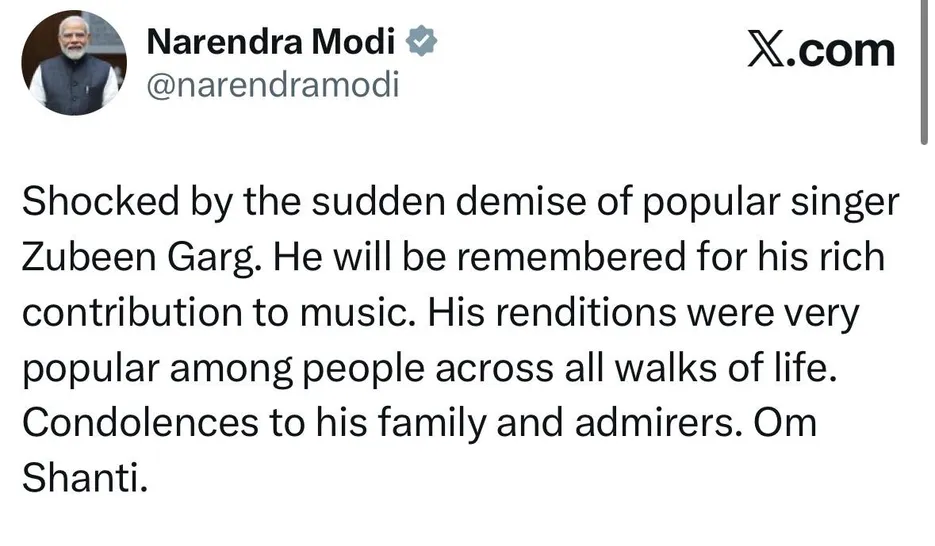
Task: Click the vertical scrollbar on the right edge
Action: coord(925,70)
